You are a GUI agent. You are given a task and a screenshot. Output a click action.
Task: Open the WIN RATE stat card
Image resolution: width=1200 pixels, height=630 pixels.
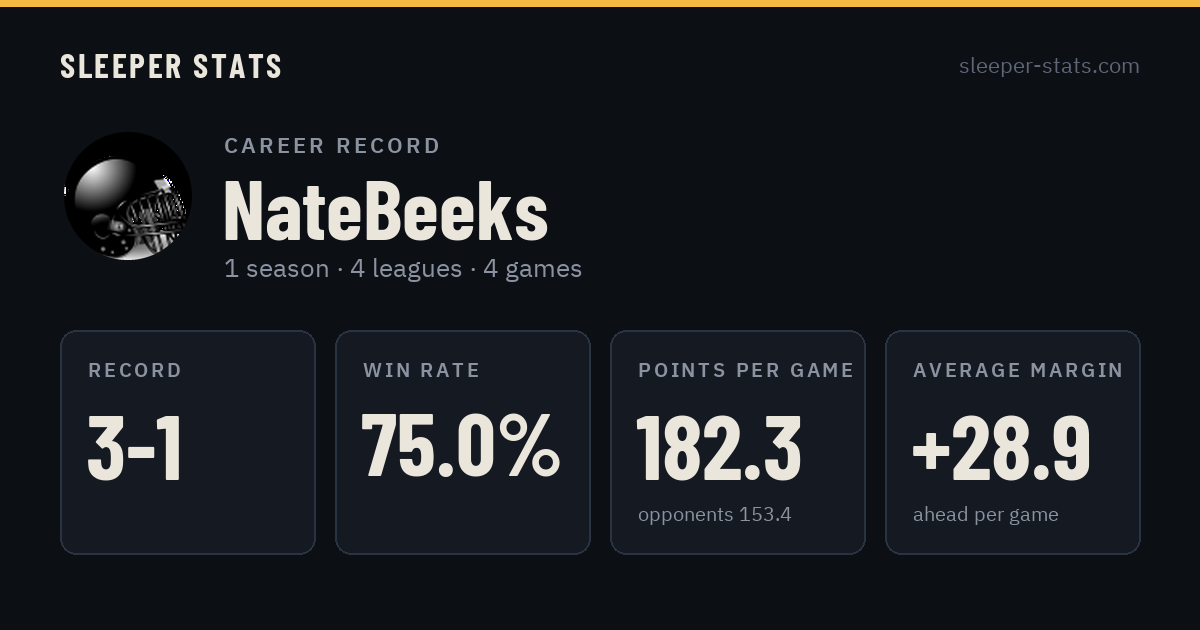coord(463,442)
